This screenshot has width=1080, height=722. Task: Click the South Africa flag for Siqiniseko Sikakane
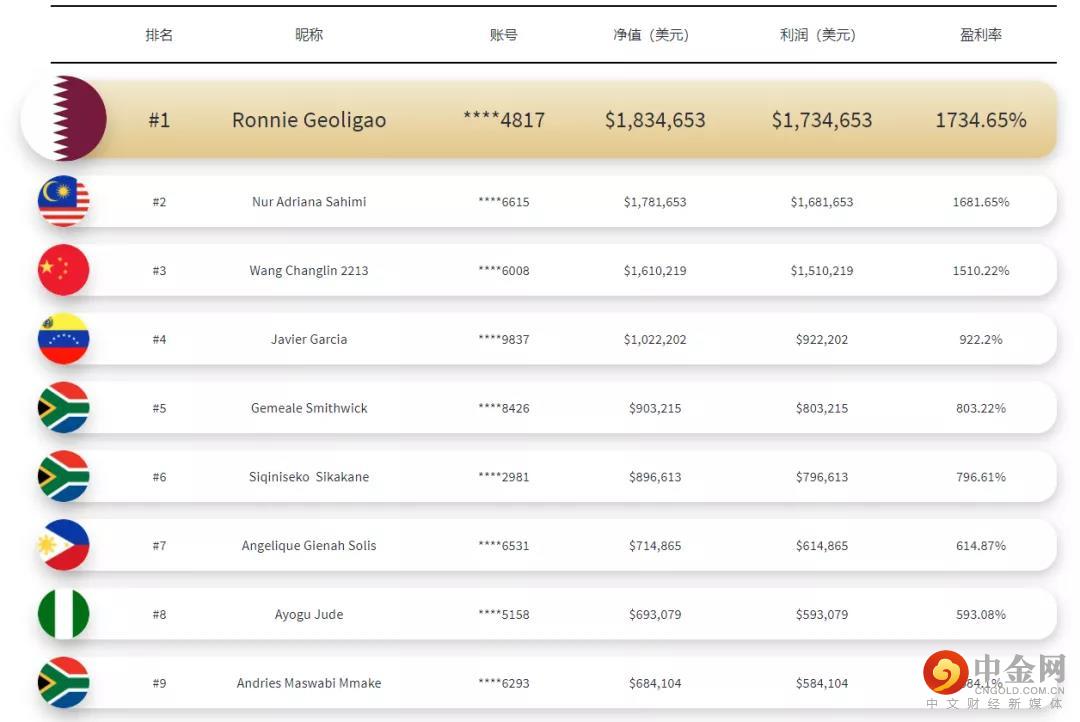(63, 477)
